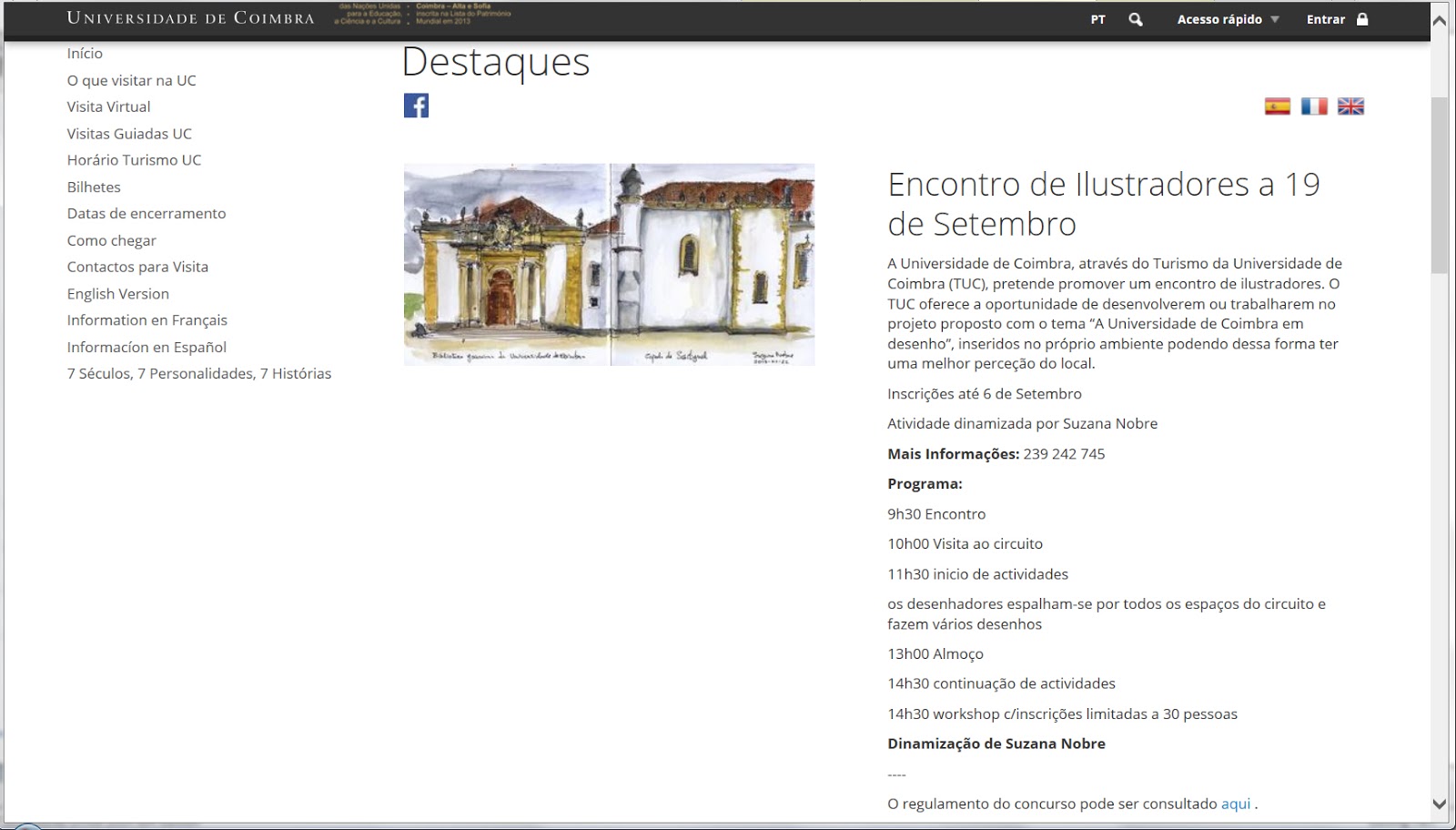
Task: Click the page scrollbar down arrow
Action: point(1439,804)
